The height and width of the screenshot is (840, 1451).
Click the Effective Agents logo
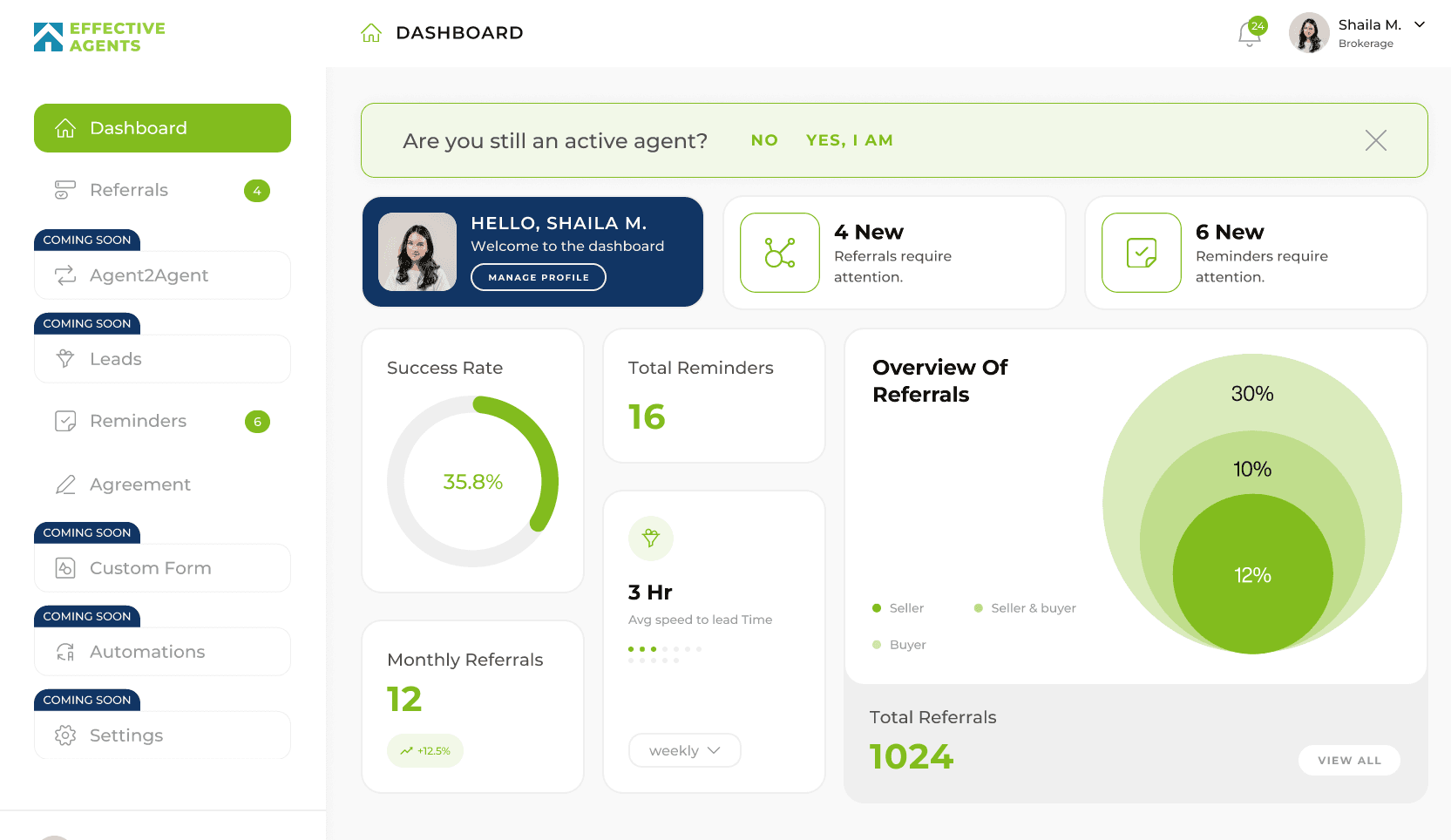click(x=99, y=37)
